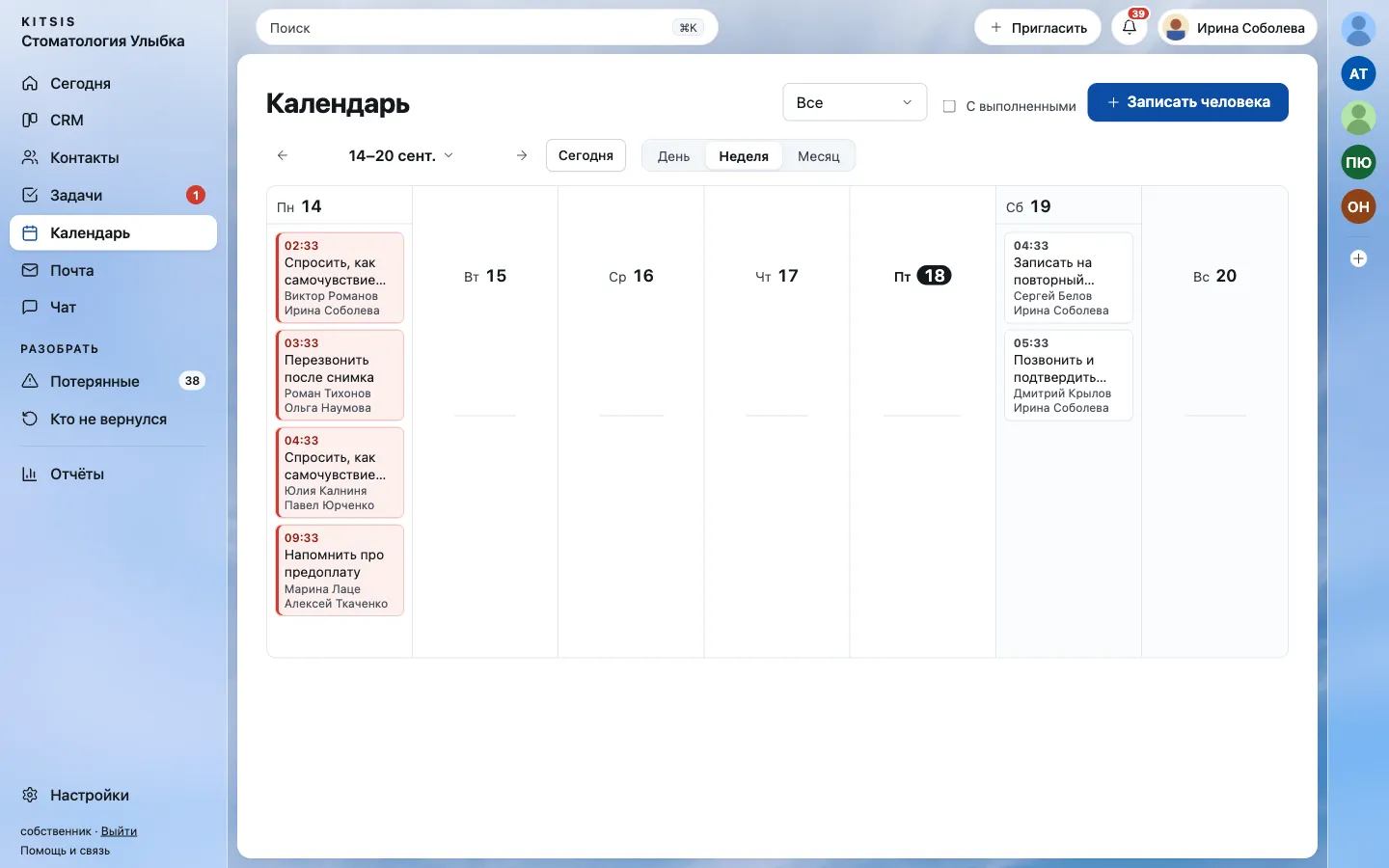Screen dimensions: 1389x868
Task: Open CRM section in sidebar
Action: tap(113, 121)
